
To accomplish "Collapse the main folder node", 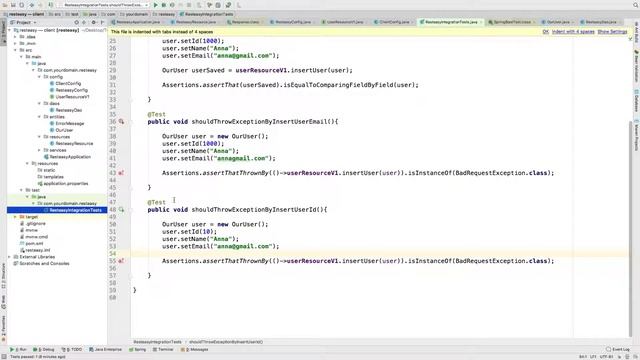I will tap(22, 57).
